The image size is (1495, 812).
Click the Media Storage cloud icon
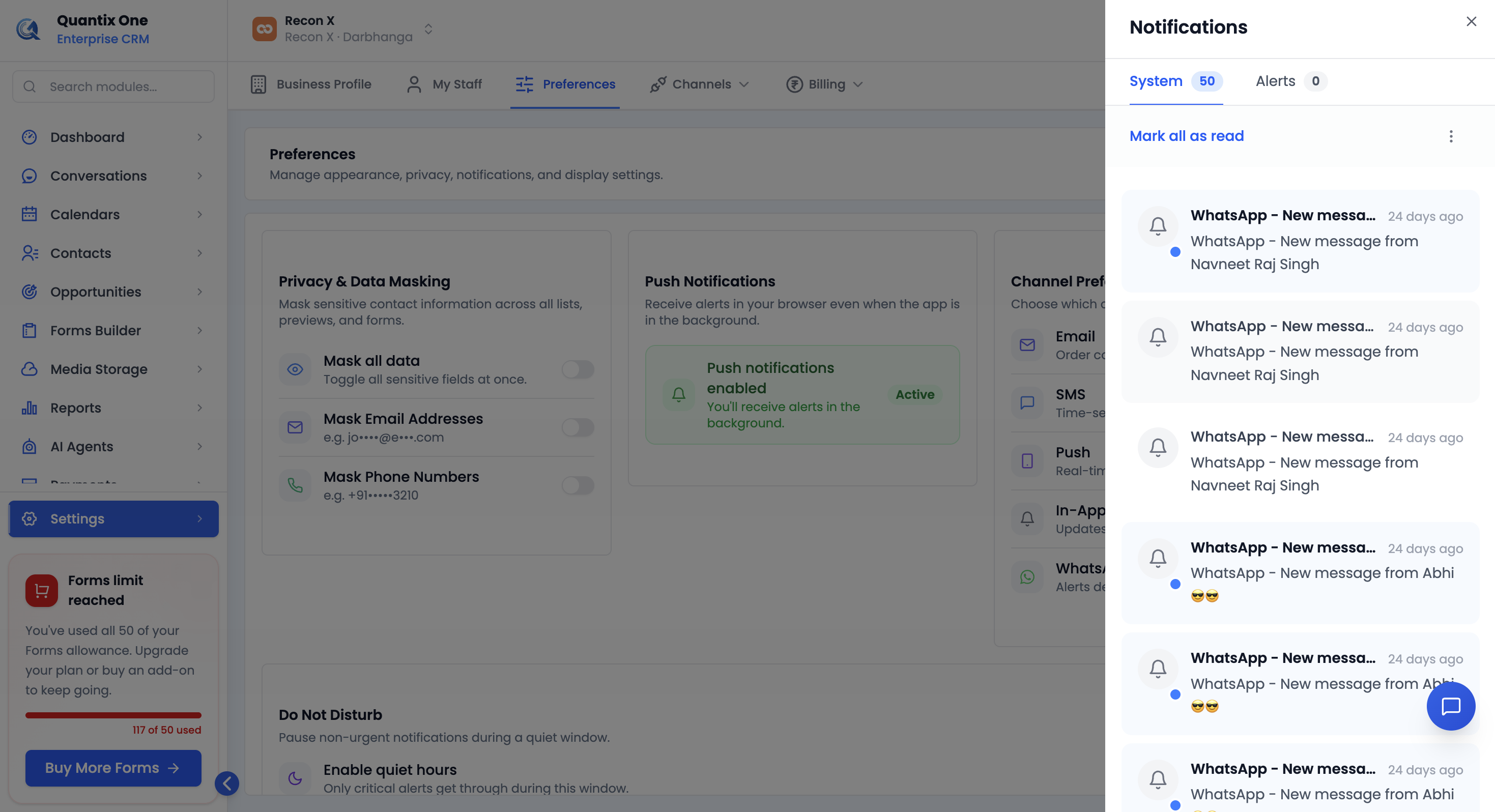click(x=29, y=369)
